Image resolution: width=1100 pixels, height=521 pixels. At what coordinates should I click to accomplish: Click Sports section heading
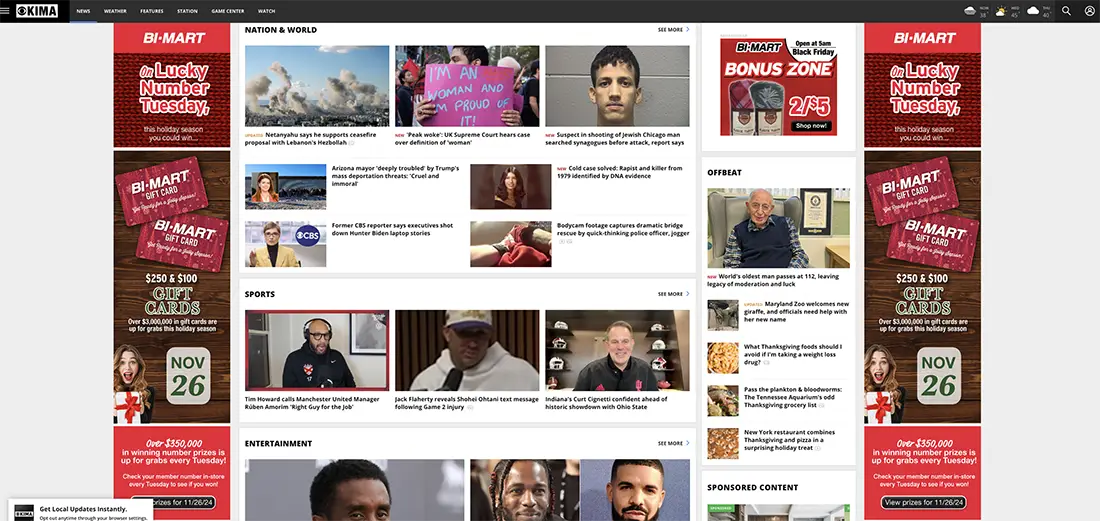(x=260, y=295)
